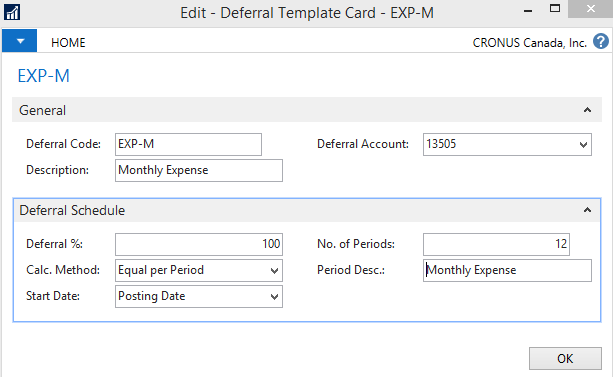The height and width of the screenshot is (377, 613).
Task: Open the Help question mark icon
Action: 600,41
